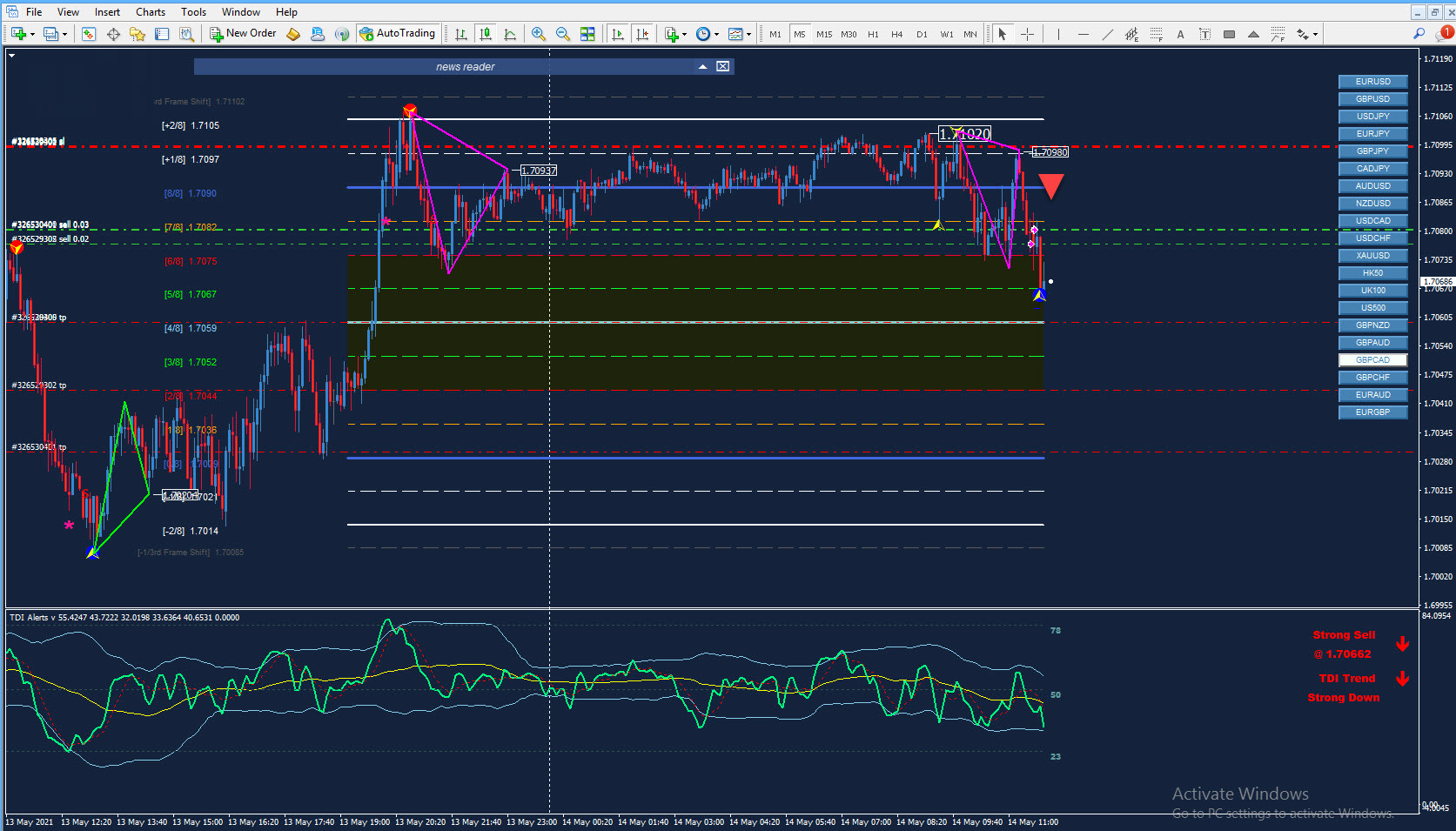Open the Tile Windows layout icon

tap(587, 34)
